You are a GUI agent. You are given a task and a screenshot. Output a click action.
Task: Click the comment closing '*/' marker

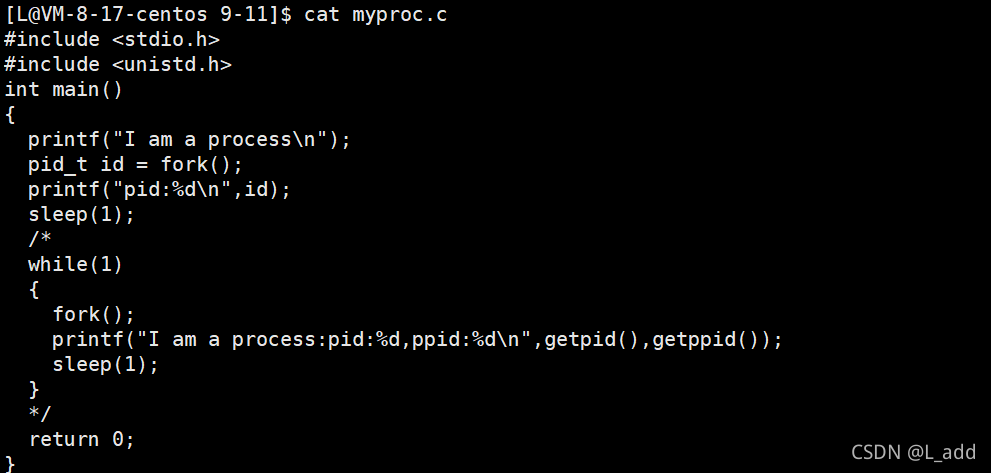pos(39,414)
